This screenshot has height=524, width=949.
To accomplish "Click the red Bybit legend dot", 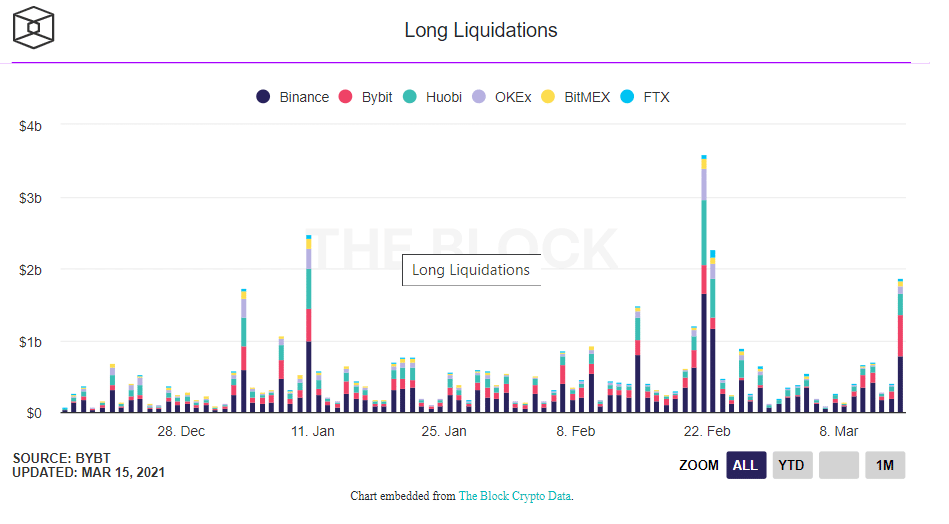I will tap(346, 97).
